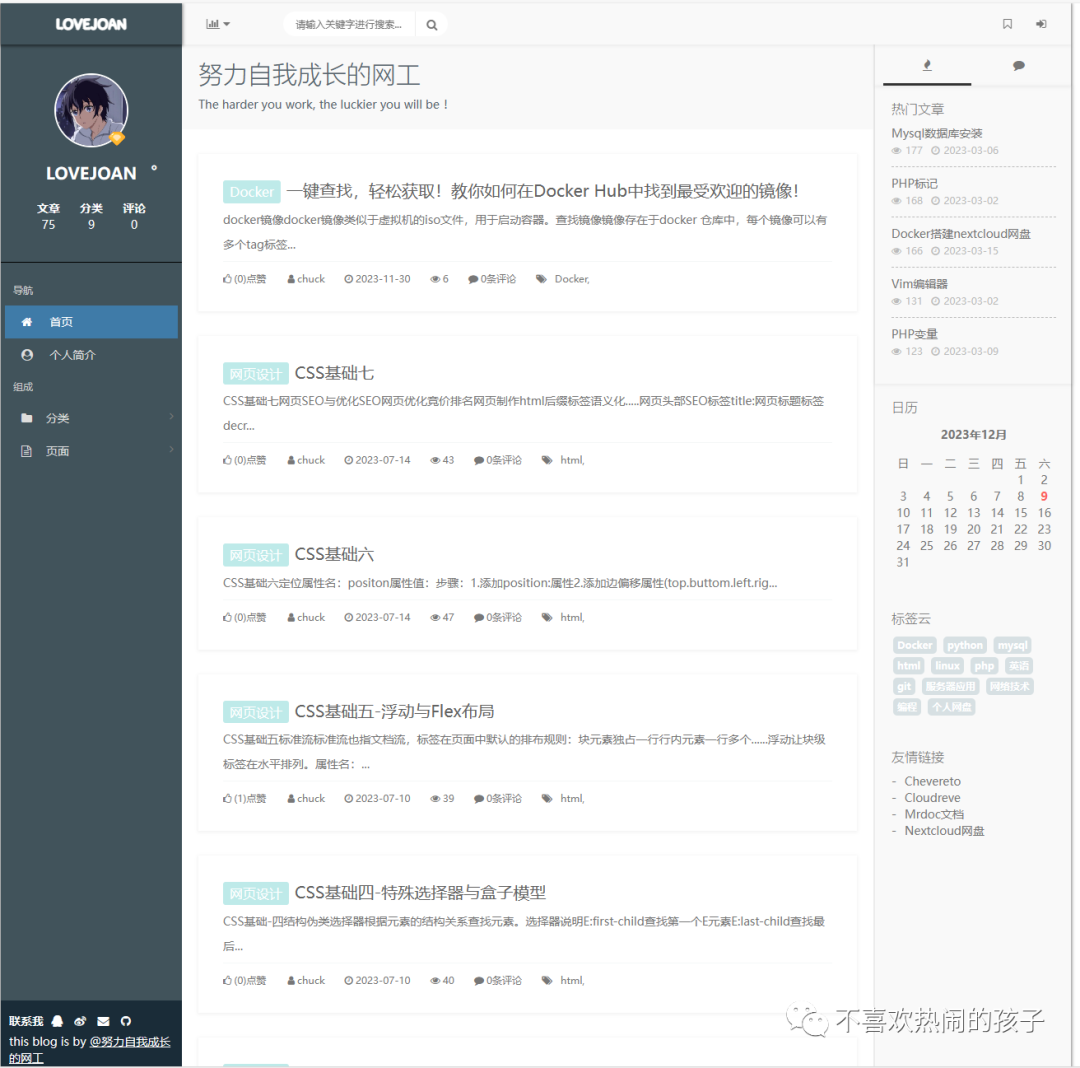
Task: Expand the 分类 navigation item
Action: point(170,418)
